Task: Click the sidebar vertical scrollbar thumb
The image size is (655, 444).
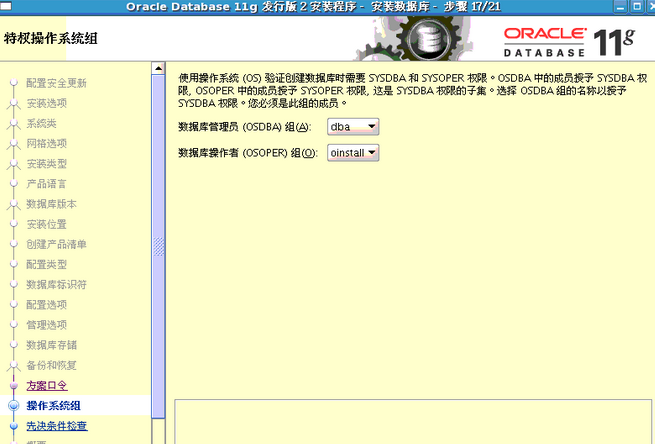Action: 158,246
